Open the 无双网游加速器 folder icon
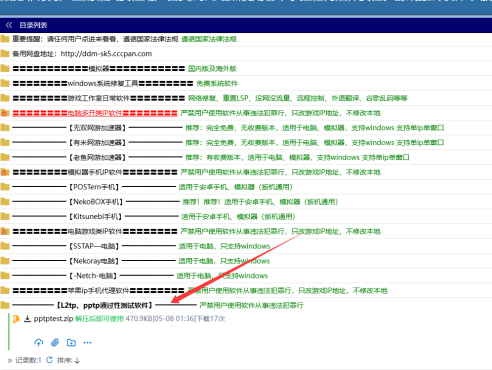 pos(5,128)
